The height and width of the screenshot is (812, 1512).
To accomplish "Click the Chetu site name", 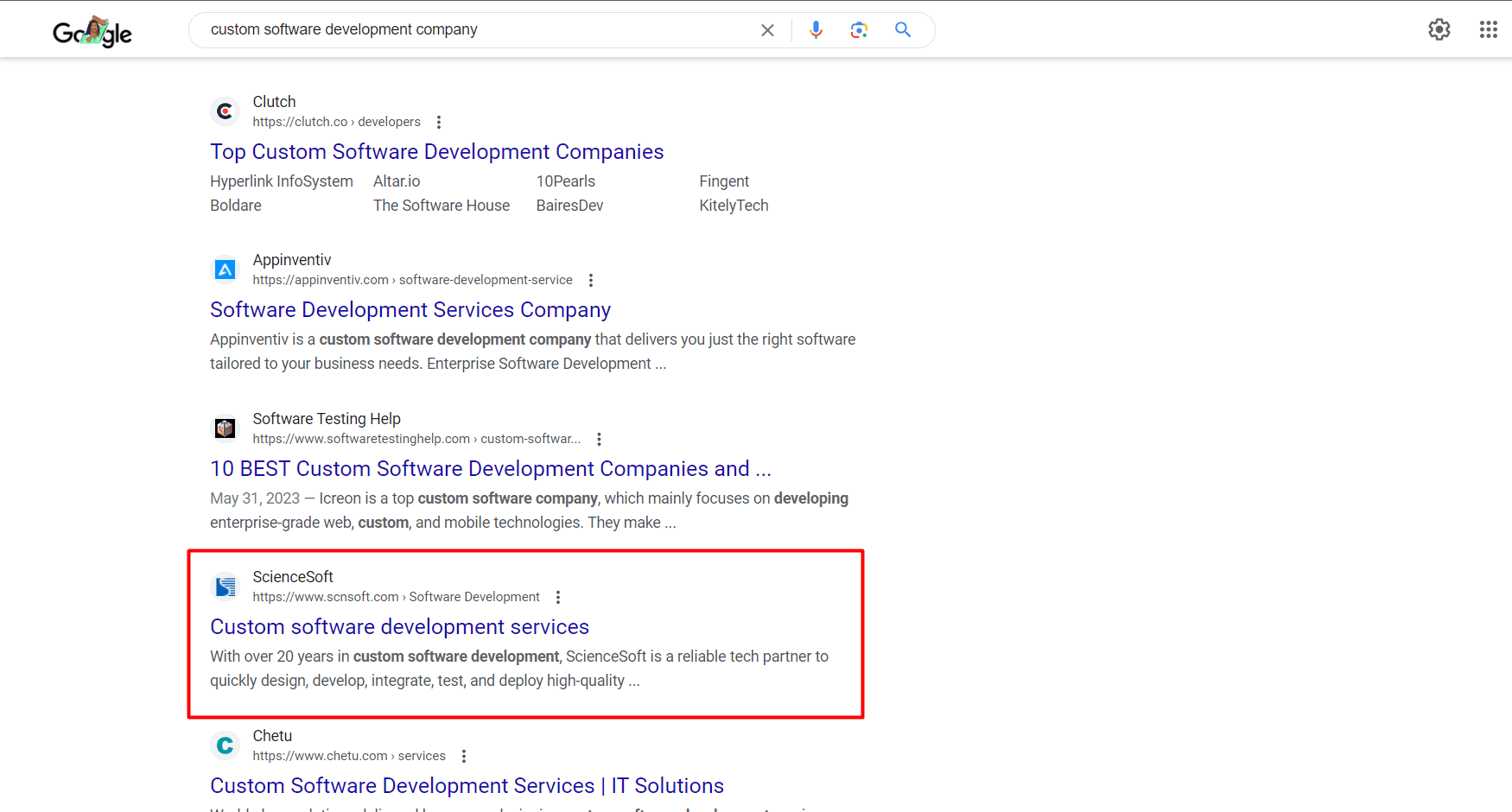I will [x=273, y=736].
